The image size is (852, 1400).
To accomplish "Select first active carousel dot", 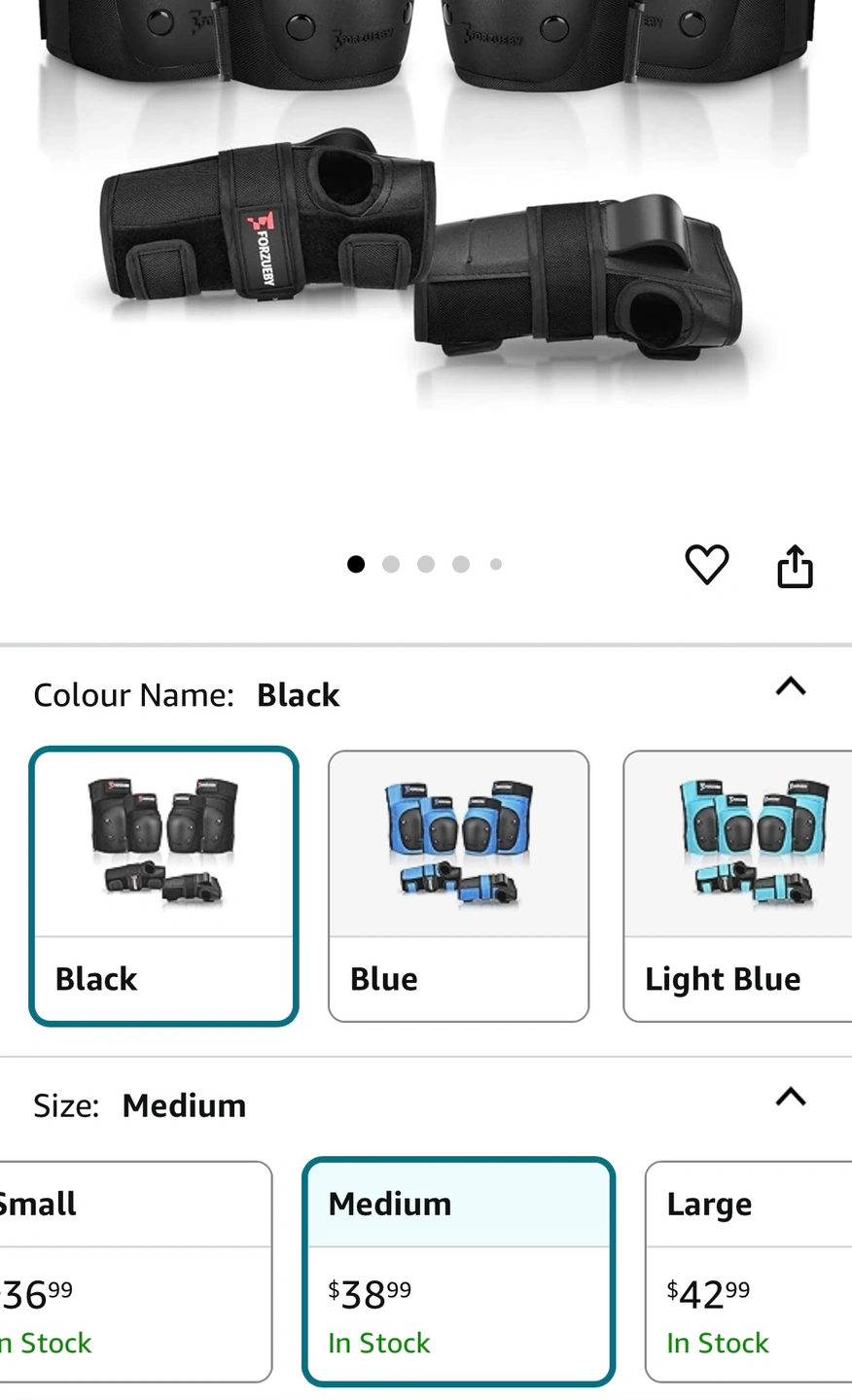I will 356,564.
